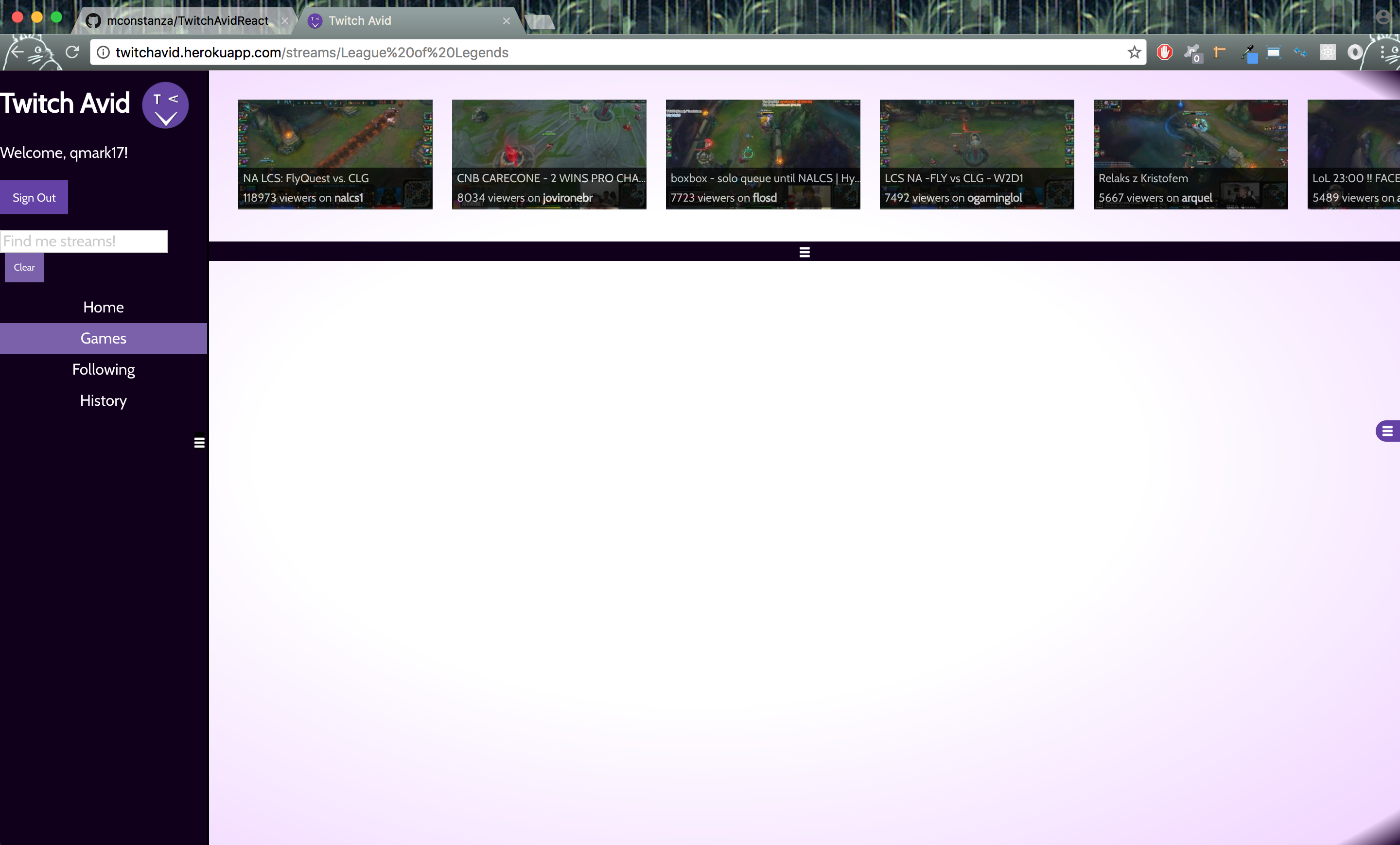Go to History in the sidebar

coord(104,401)
